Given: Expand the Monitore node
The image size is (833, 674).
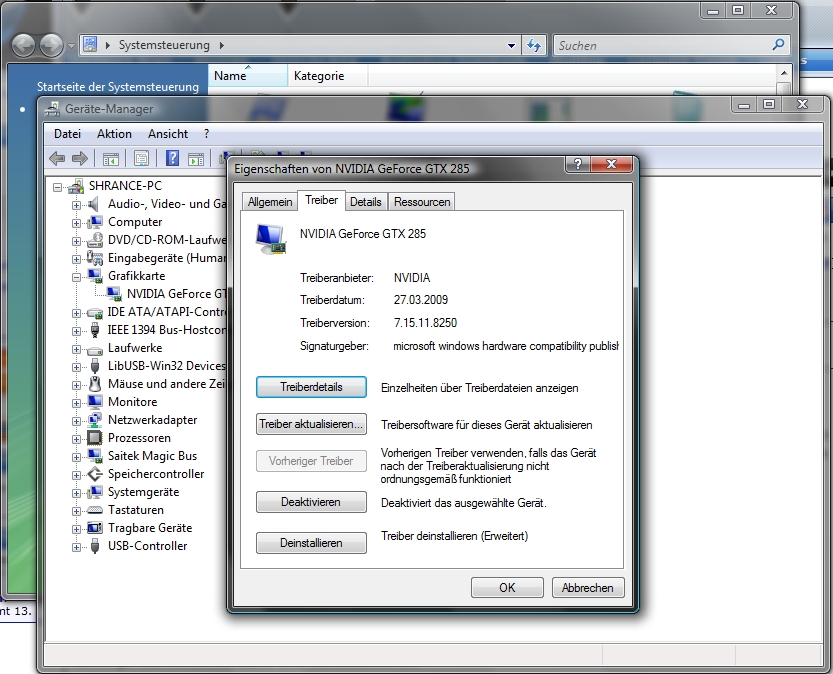Looking at the screenshot, I should tap(76, 403).
